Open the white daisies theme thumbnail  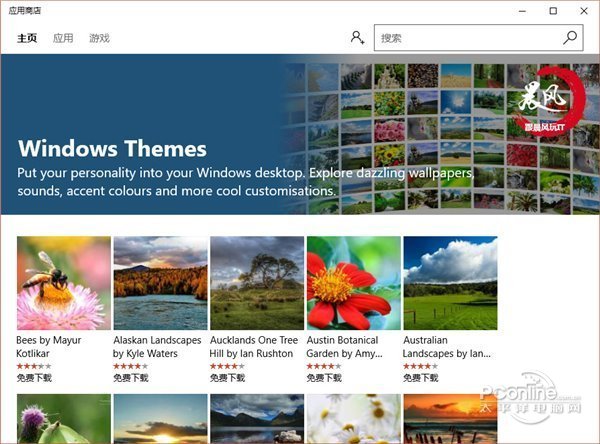click(354, 419)
